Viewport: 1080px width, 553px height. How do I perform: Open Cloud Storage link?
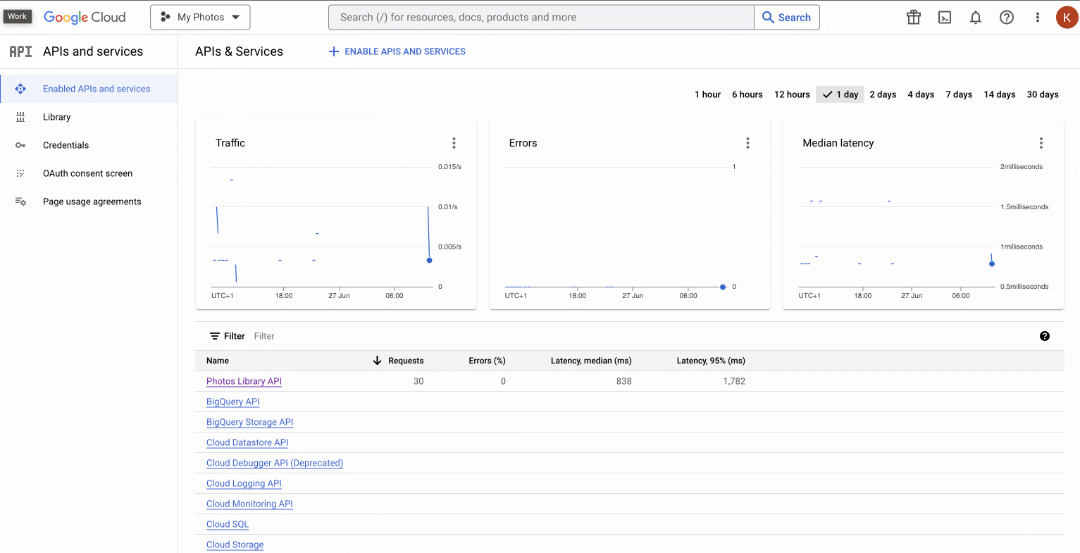tap(235, 545)
